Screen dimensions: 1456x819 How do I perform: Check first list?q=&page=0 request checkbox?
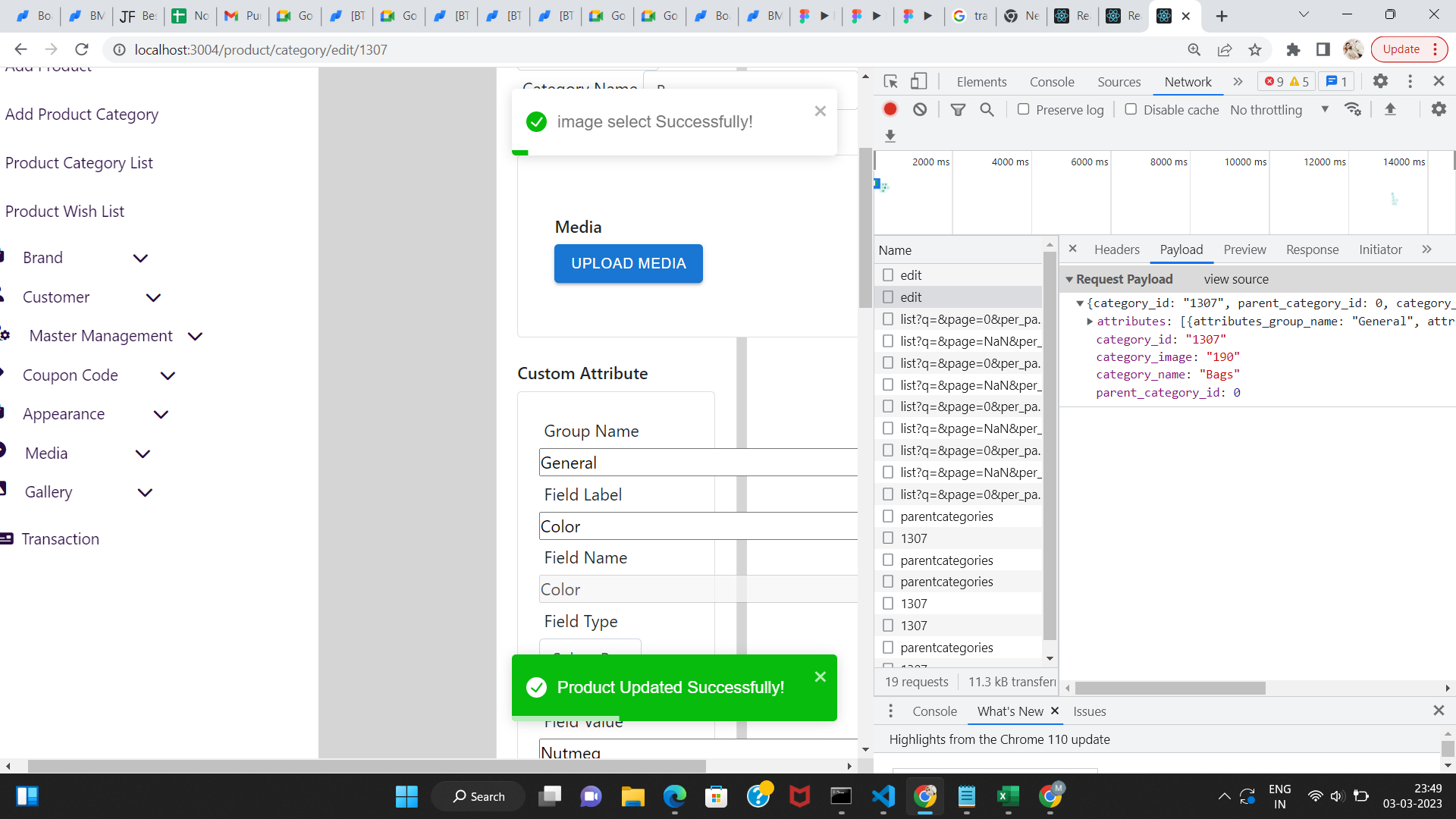(888, 319)
